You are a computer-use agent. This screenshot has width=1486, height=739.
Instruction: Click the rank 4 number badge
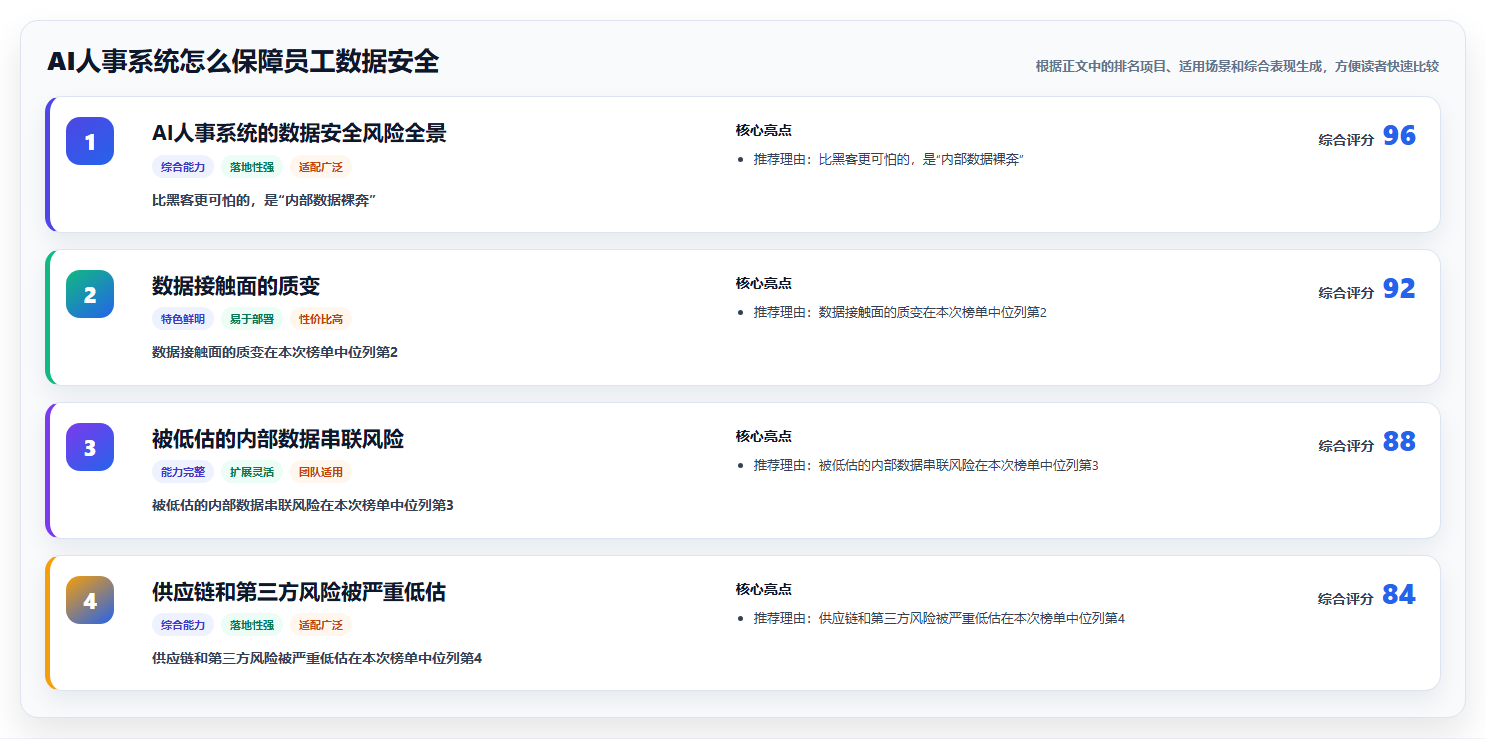[x=90, y=600]
